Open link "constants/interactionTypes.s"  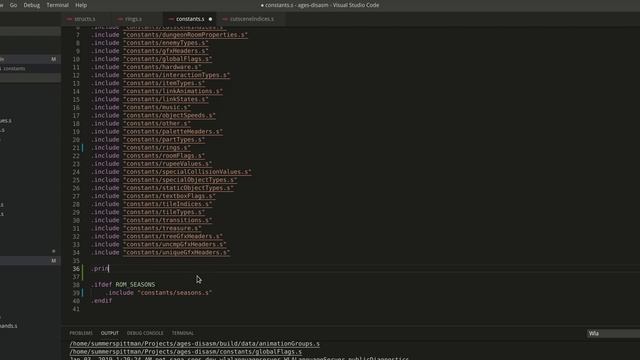[176, 75]
